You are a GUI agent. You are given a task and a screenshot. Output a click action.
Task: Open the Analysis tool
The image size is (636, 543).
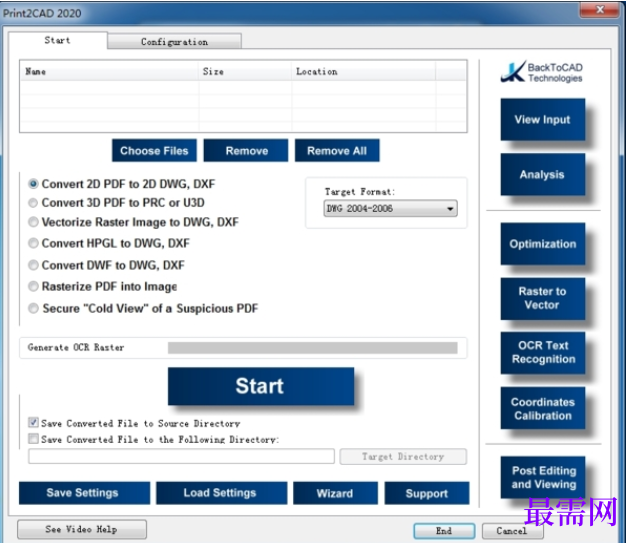point(543,174)
